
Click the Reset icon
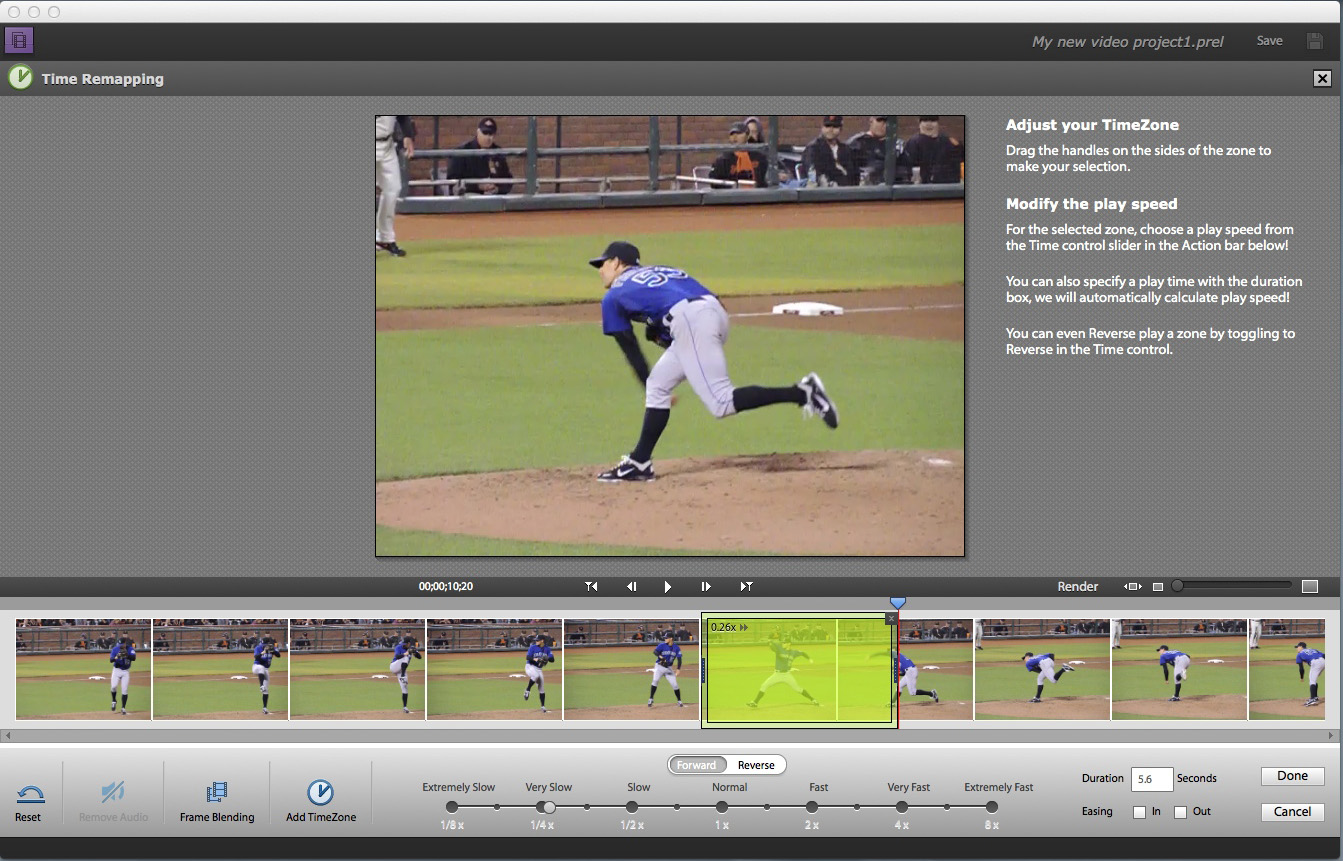click(30, 795)
